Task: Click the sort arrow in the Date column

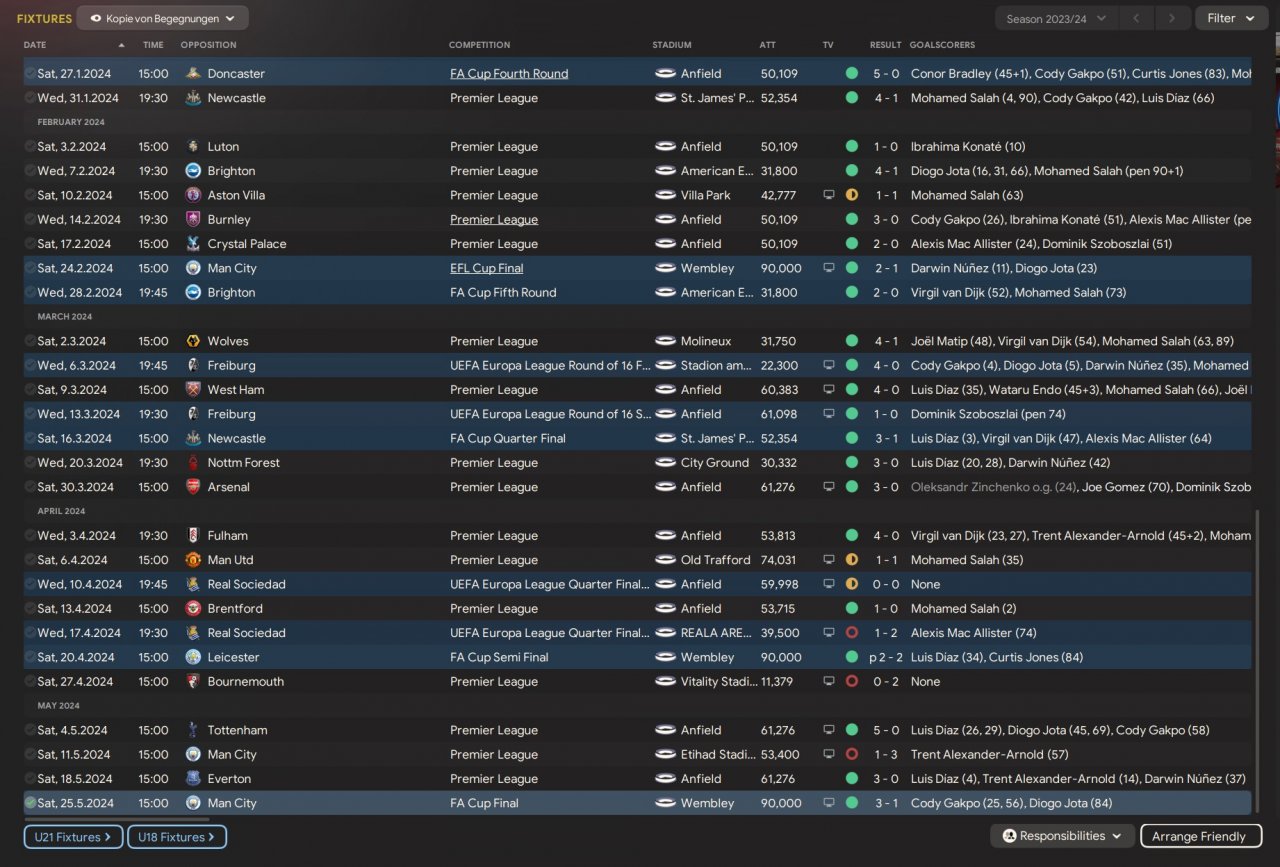Action: coord(122,45)
